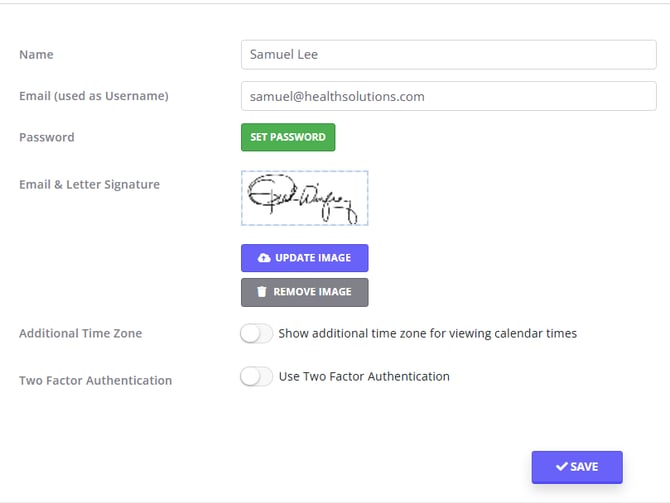Click the Update Image button label
Image resolution: width=670 pixels, height=503 pixels.
pyautogui.click(x=313, y=258)
